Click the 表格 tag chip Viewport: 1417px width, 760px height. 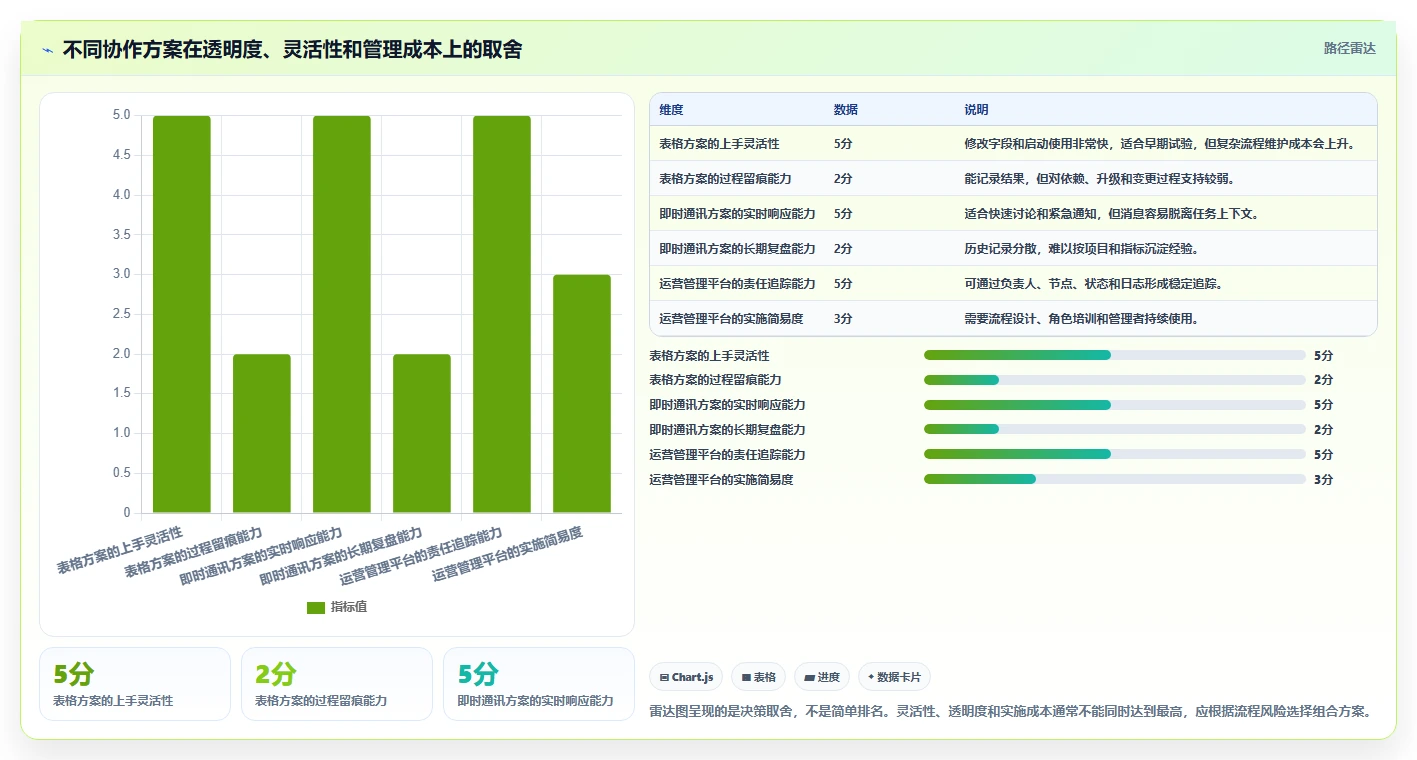(x=759, y=677)
